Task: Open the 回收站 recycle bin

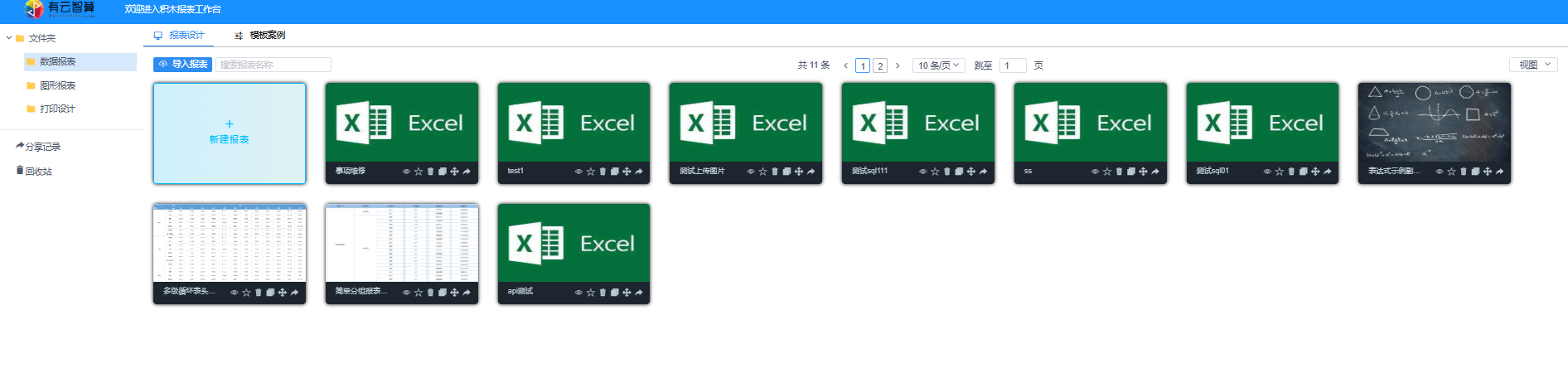Action: [38, 172]
